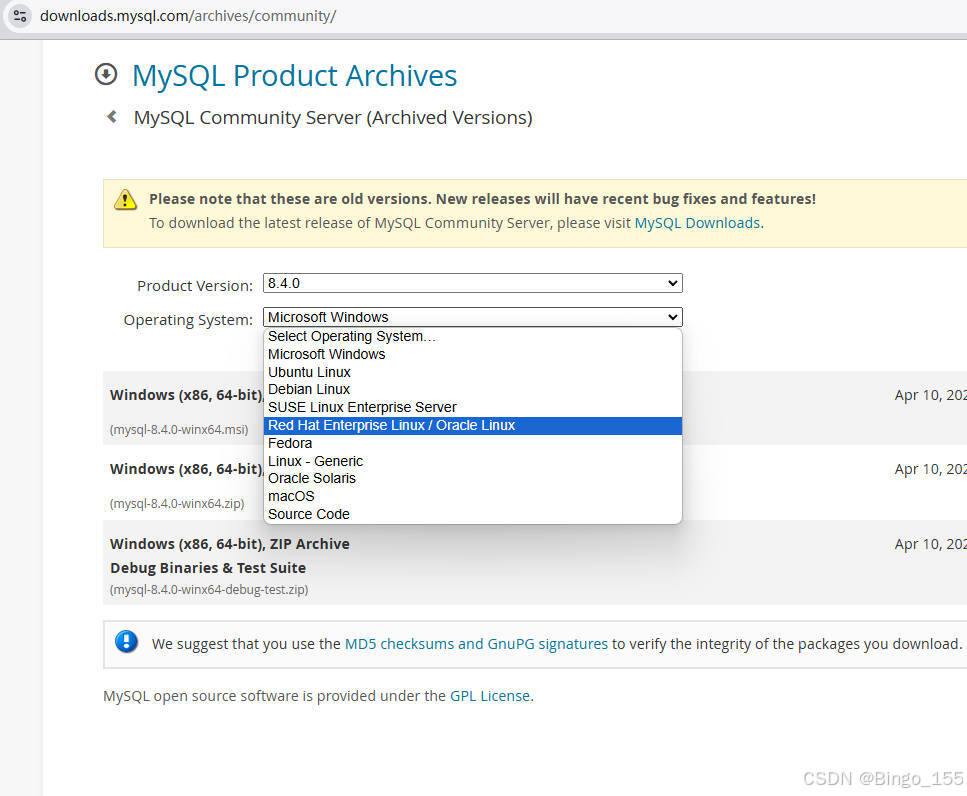Select Source Code option
Image resolution: width=967 pixels, height=796 pixels.
click(x=472, y=514)
